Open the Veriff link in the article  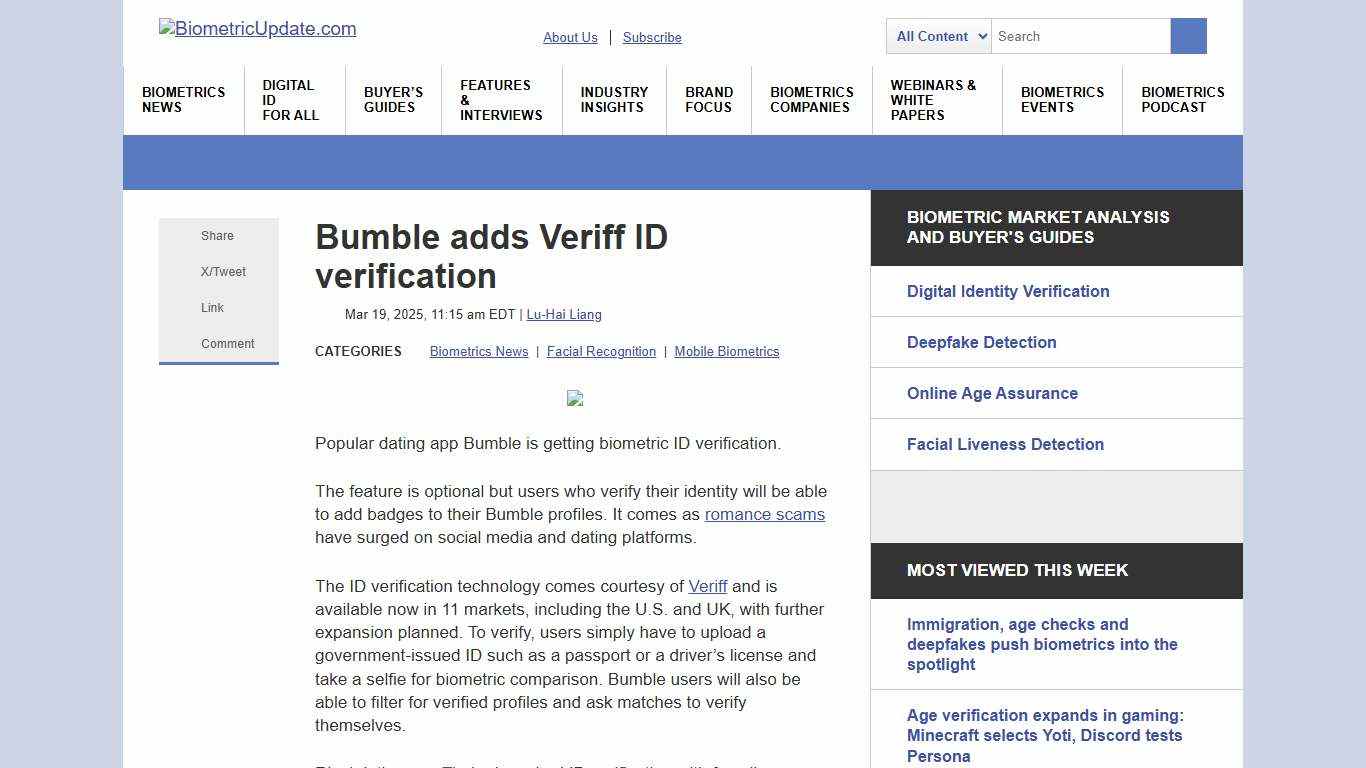(x=708, y=586)
